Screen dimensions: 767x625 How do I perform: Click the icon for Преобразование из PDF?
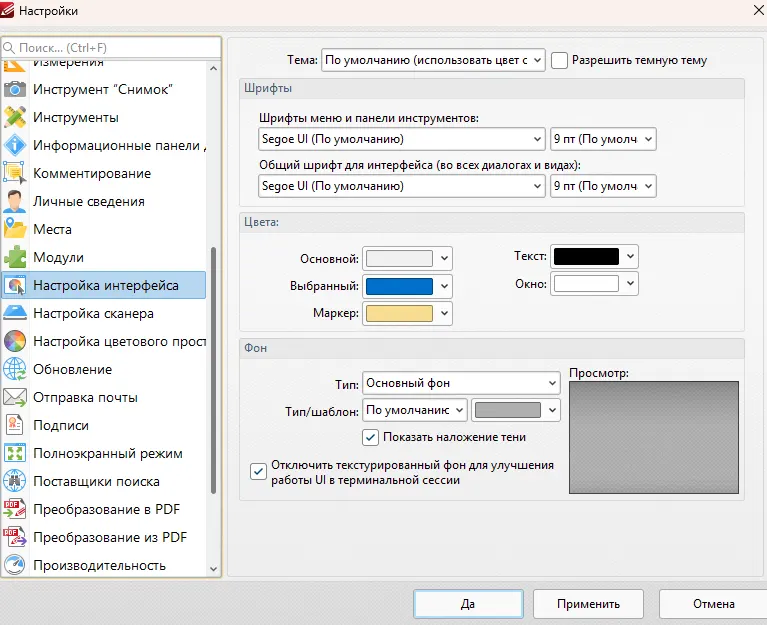point(15,537)
